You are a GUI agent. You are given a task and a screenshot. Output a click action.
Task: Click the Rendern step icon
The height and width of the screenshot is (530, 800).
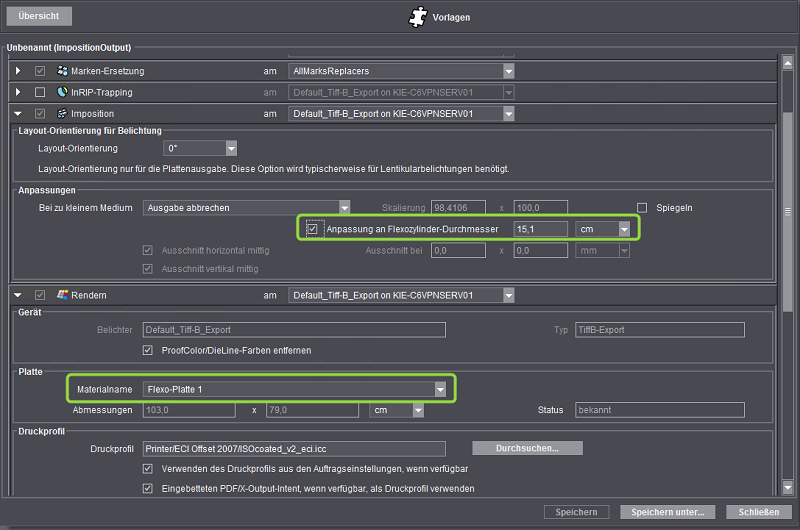coord(62,295)
